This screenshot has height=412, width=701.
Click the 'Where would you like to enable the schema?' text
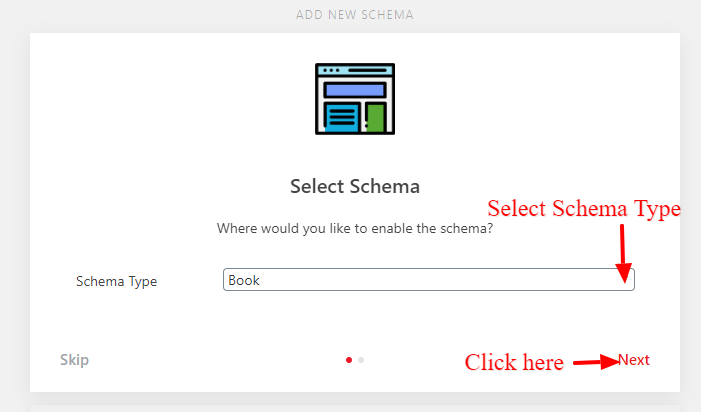[x=355, y=228]
